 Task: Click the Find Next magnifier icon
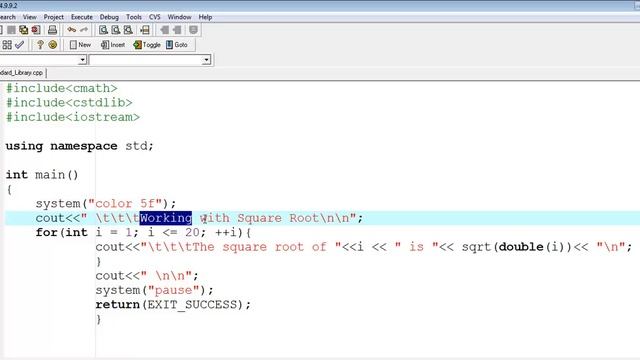(128, 30)
